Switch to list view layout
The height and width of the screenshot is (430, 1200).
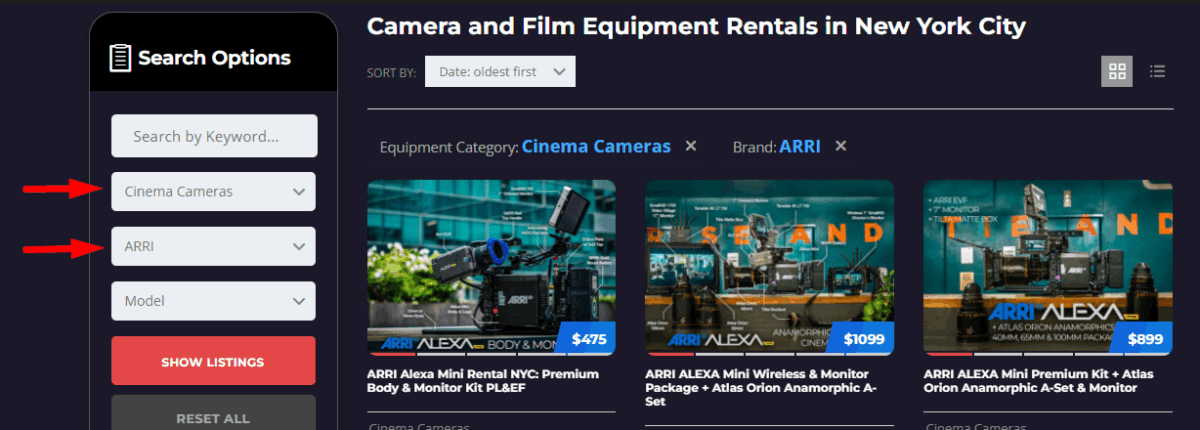point(1158,71)
